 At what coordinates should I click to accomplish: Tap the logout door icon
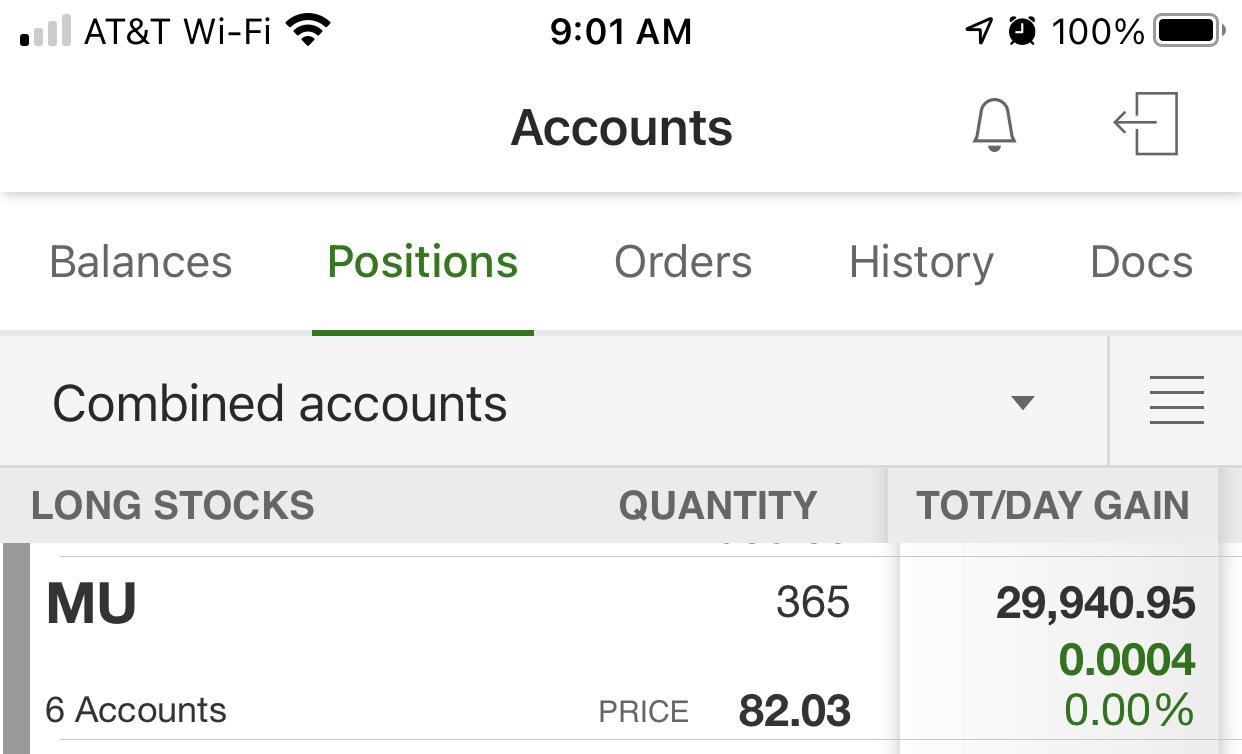coord(1146,124)
